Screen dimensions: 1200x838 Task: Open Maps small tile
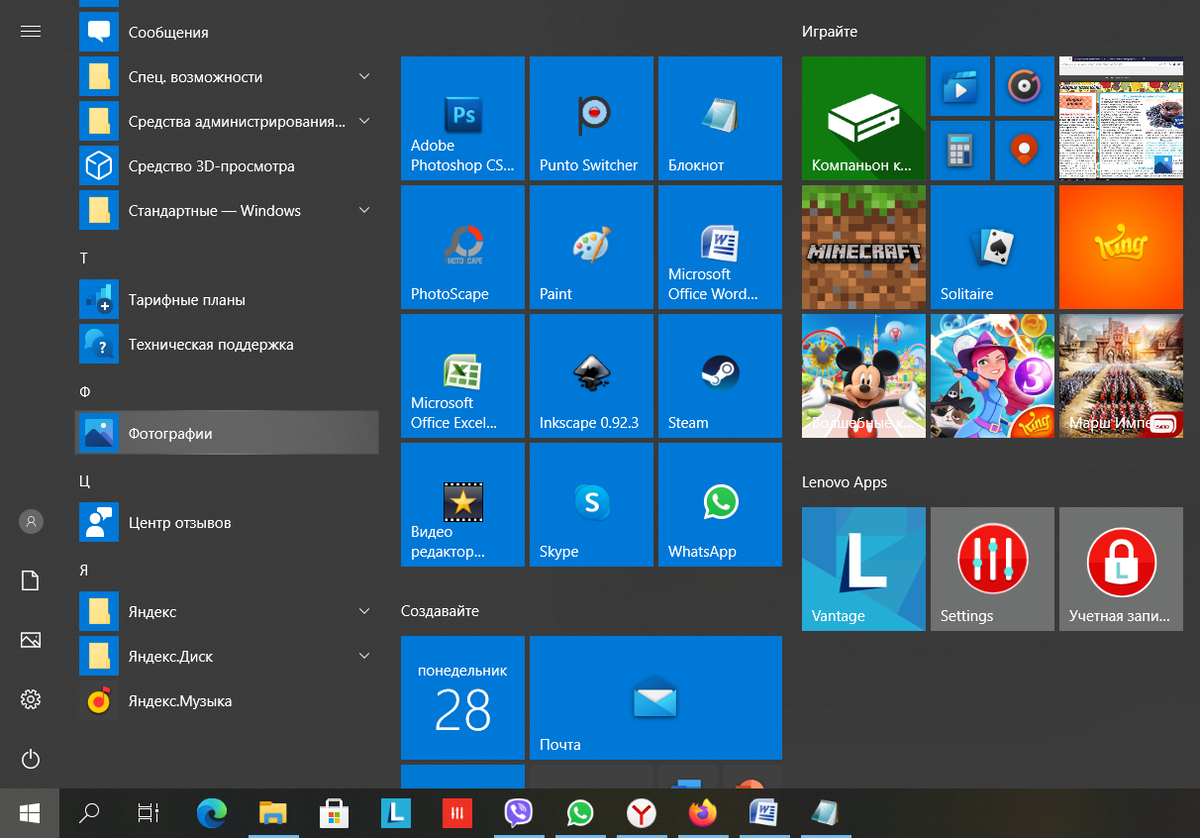click(1025, 150)
